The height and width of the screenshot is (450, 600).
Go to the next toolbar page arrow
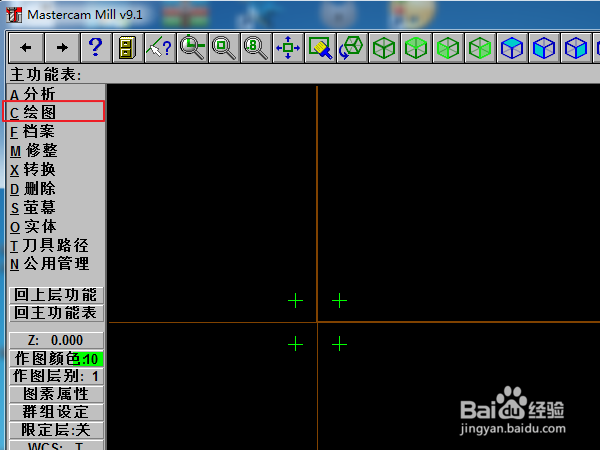tap(62, 48)
